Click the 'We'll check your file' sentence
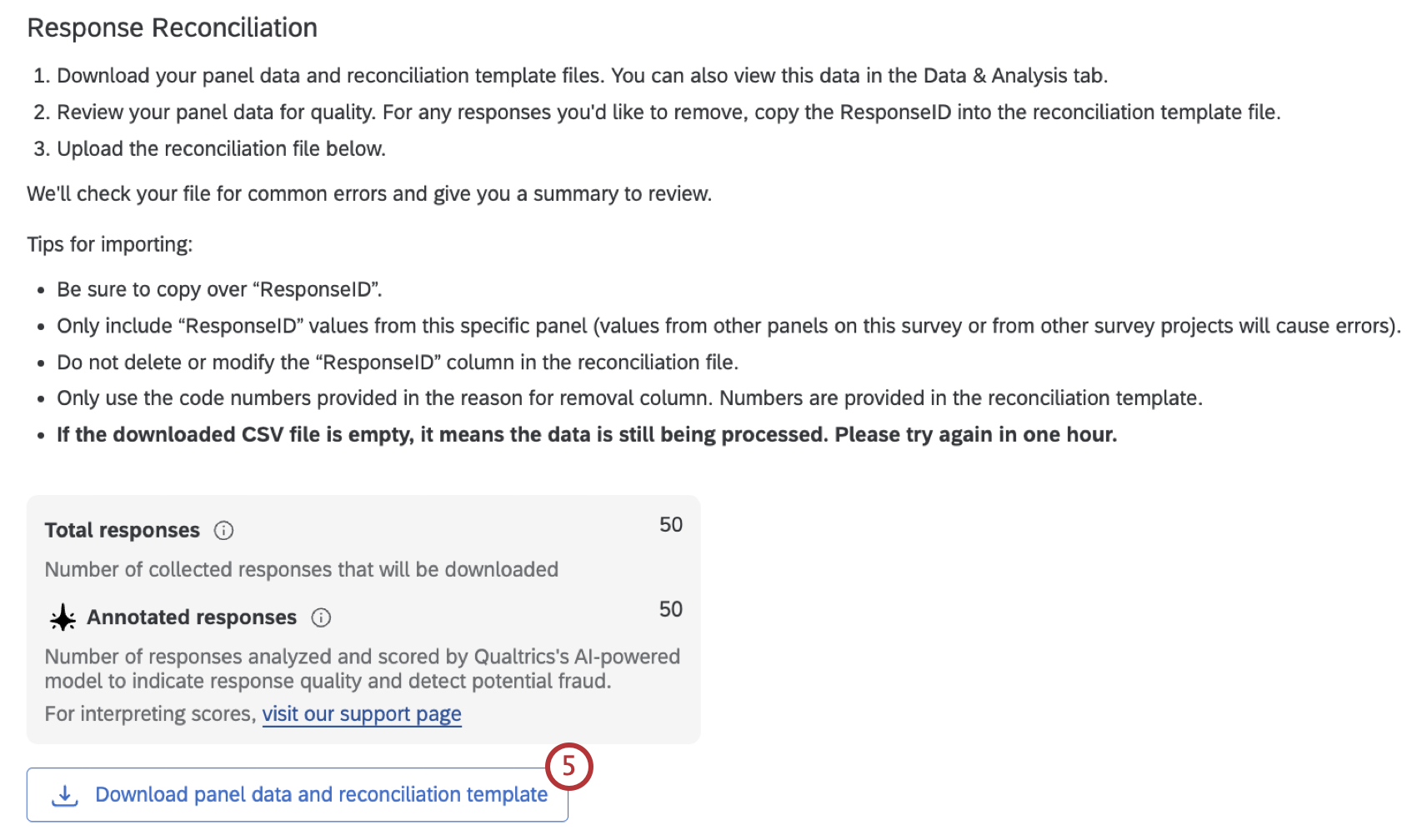The image size is (1417, 840). pos(369,194)
